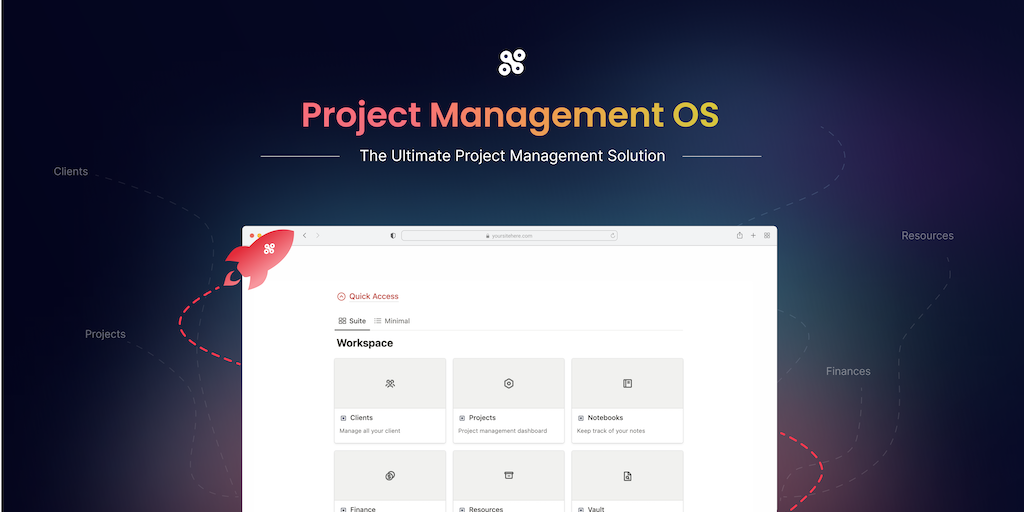Open the Clients page title
Screen dimensions: 1024x512
(361, 418)
